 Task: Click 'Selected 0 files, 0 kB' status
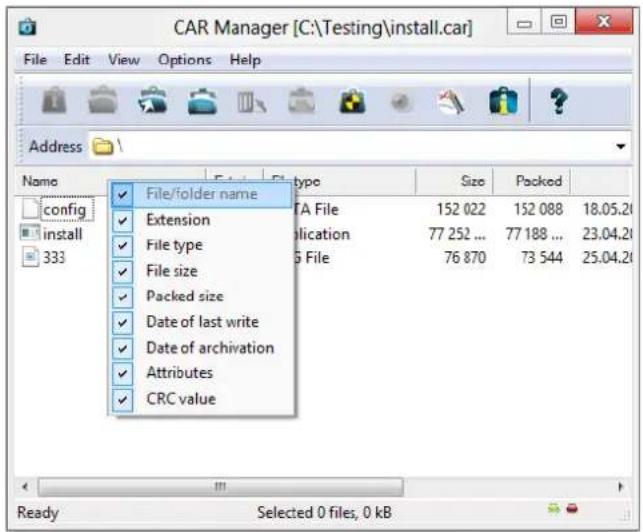tap(324, 512)
